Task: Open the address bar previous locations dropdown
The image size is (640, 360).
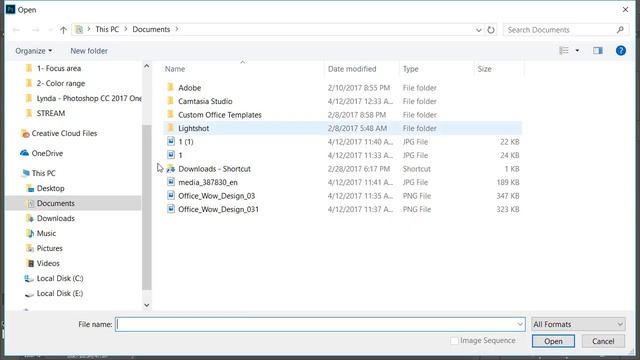Action: (x=478, y=30)
